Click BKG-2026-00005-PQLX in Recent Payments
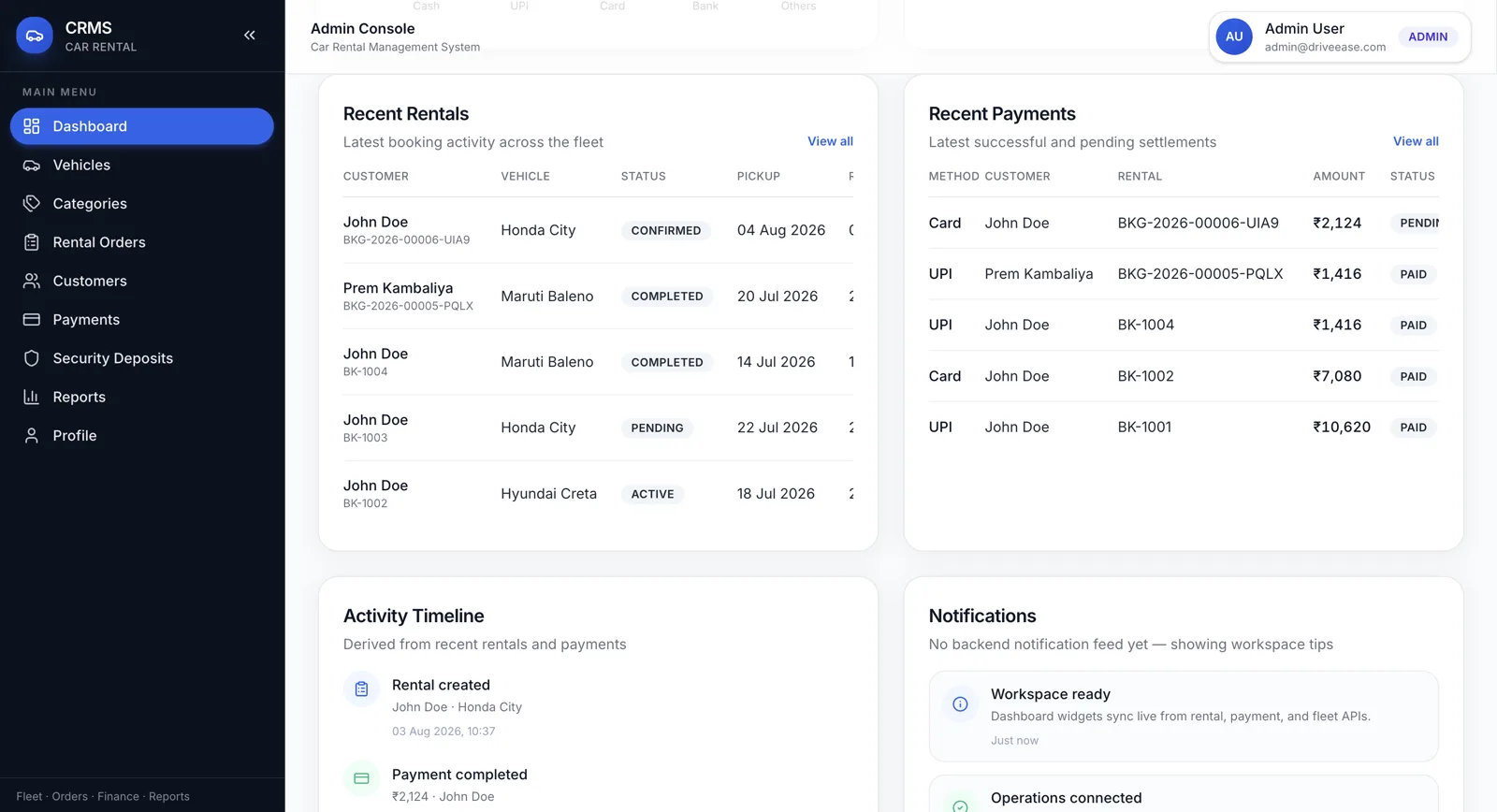Viewport: 1497px width, 812px height. [1200, 274]
